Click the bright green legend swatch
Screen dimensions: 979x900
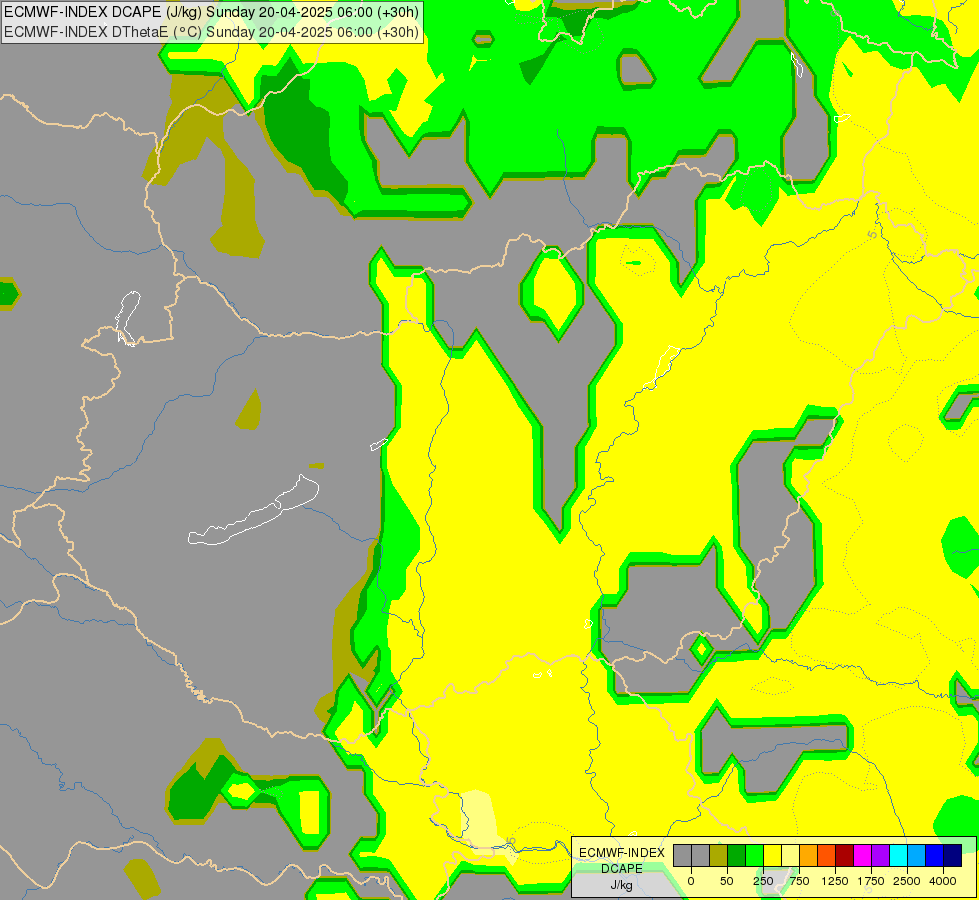[754, 855]
